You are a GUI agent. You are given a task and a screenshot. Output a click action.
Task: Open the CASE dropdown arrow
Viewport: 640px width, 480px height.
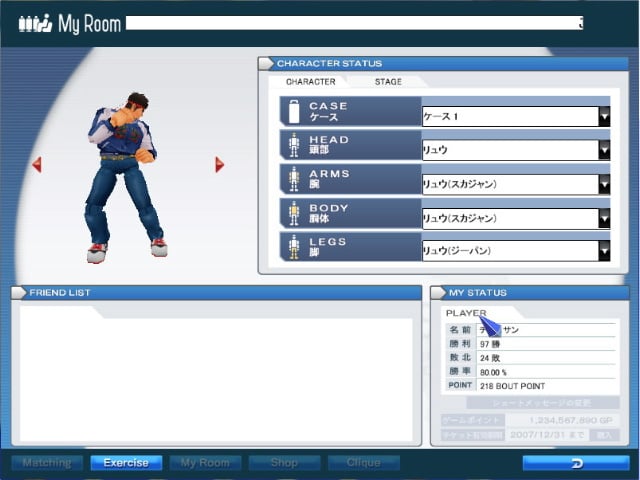(604, 117)
